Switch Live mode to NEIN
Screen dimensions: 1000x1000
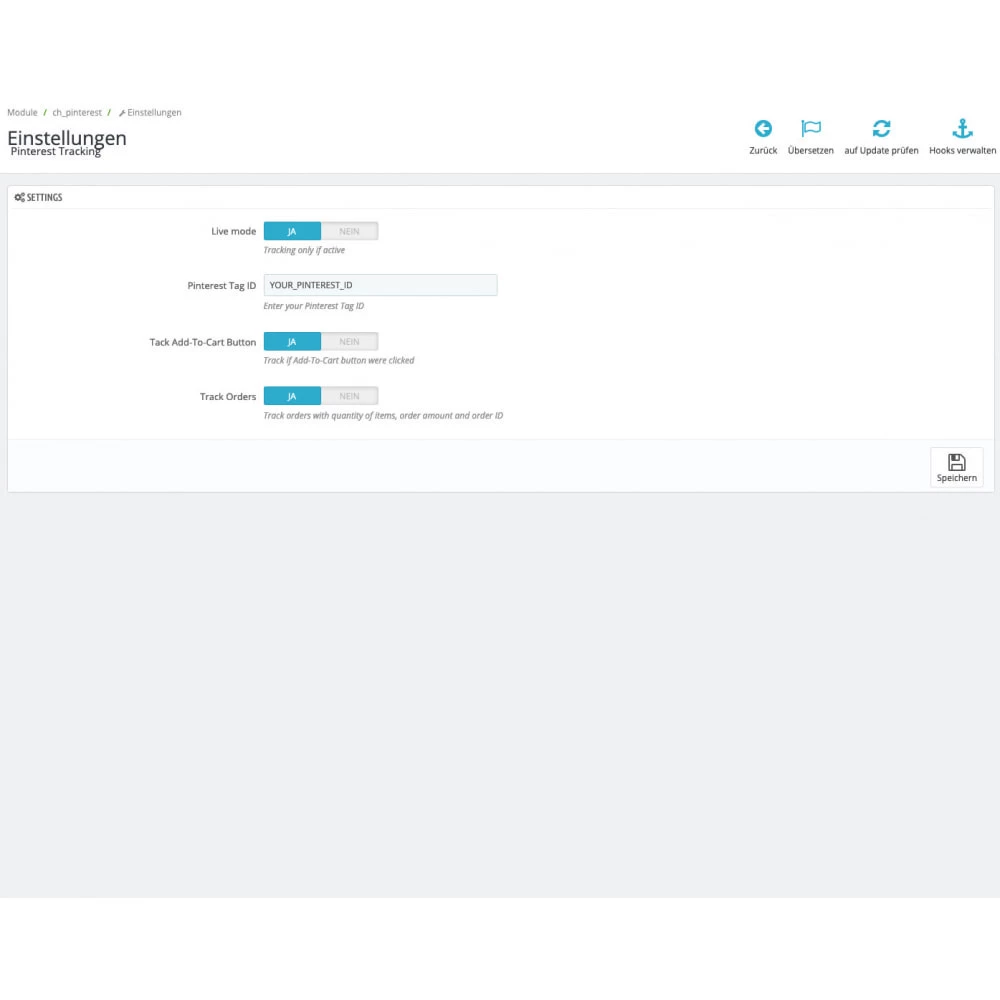(349, 231)
